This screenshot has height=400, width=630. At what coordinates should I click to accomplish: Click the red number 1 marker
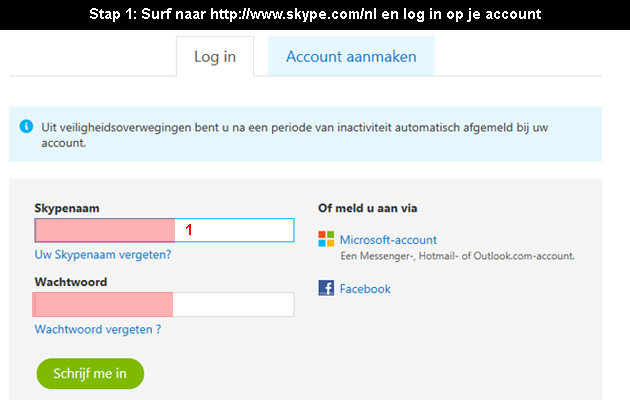[x=189, y=230]
